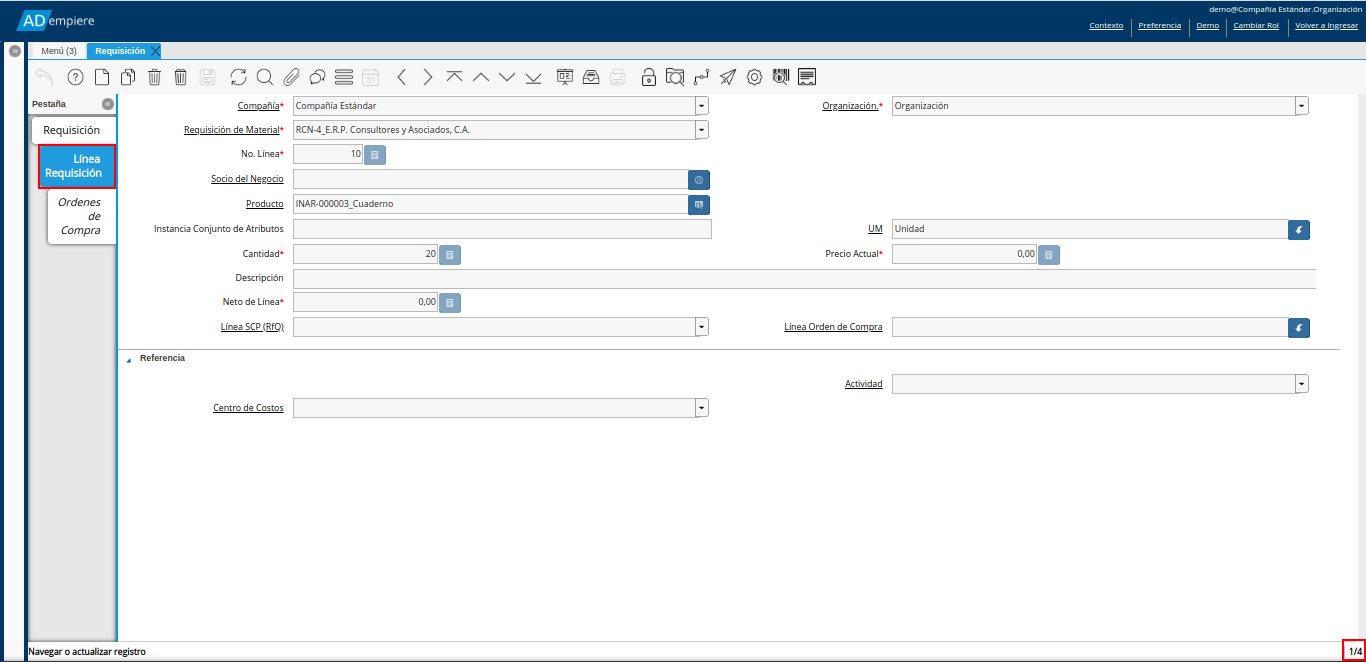Click Cambiar Rol link
The height and width of the screenshot is (662, 1366).
pyautogui.click(x=1256, y=26)
